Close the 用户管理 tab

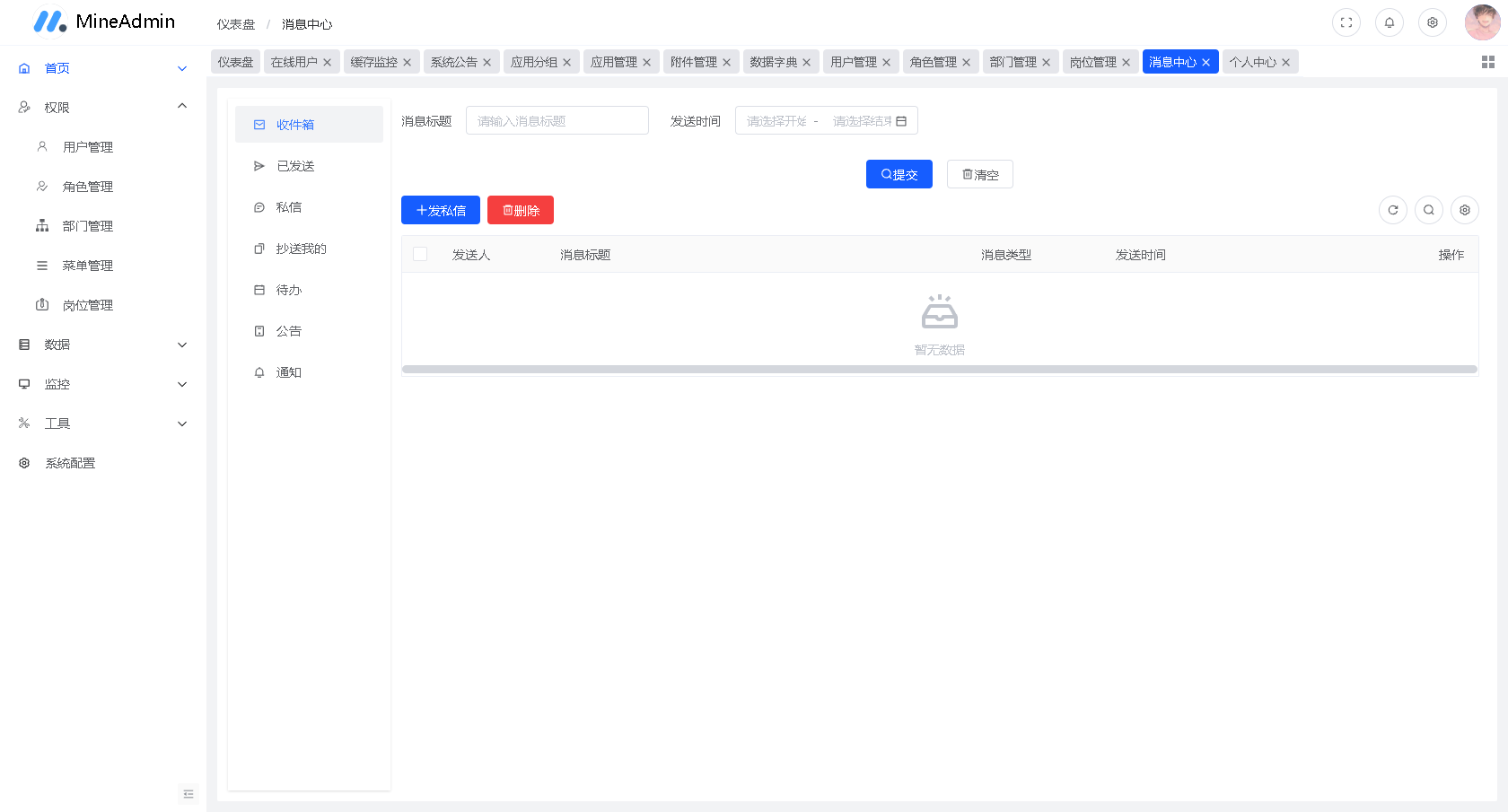[887, 62]
